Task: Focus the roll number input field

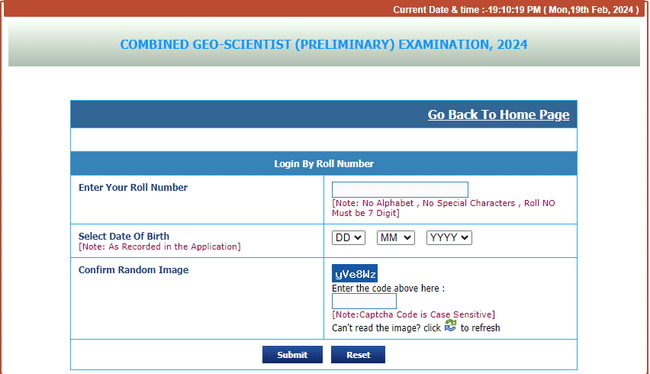Action: click(x=400, y=189)
